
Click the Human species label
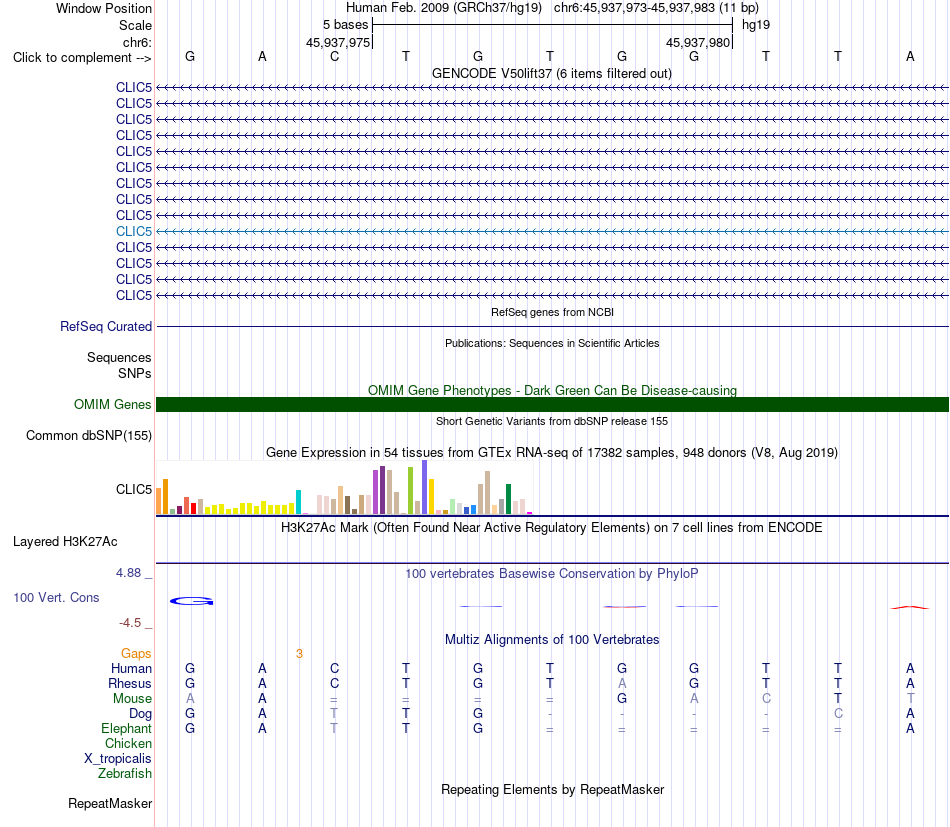131,668
